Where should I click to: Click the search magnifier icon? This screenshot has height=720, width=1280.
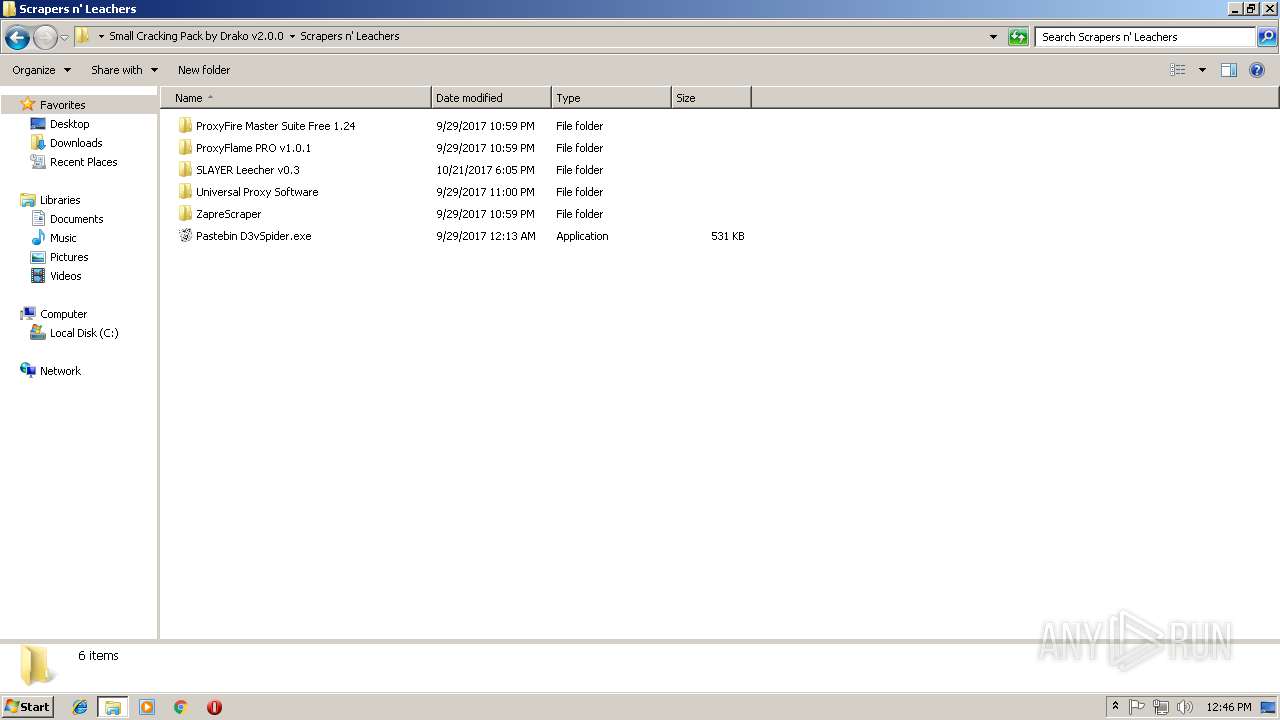pos(1267,37)
